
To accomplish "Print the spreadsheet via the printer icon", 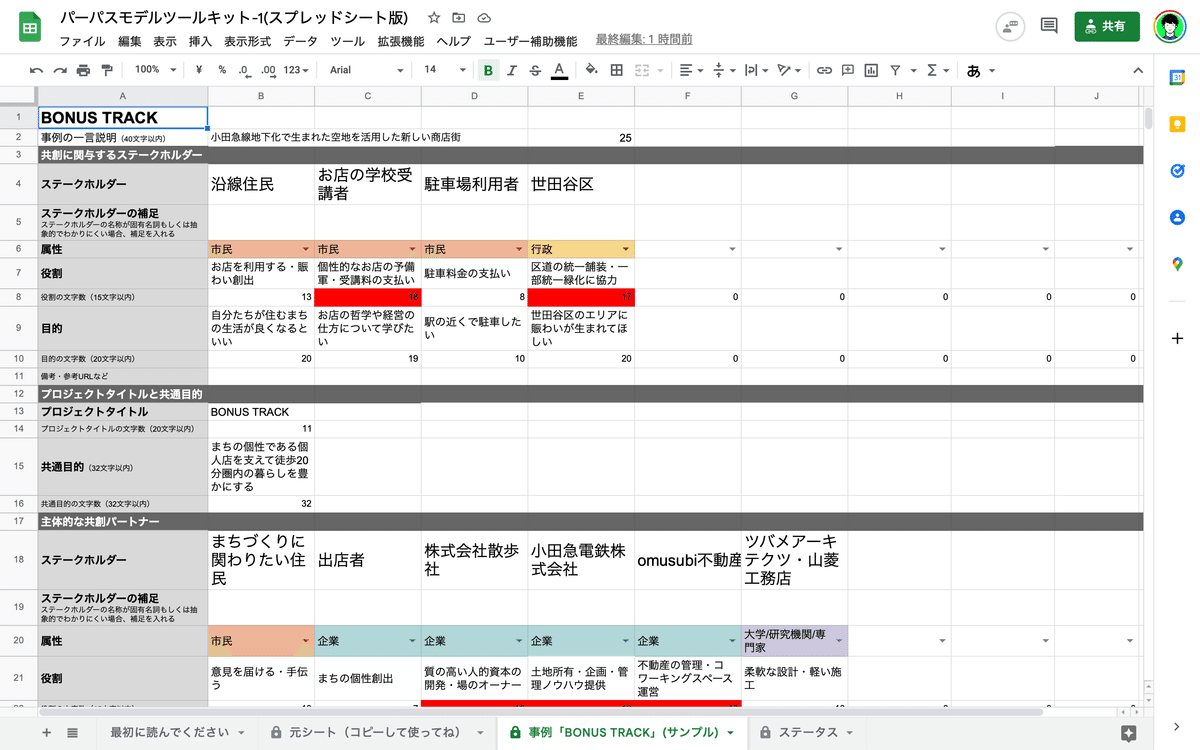I will click(83, 70).
